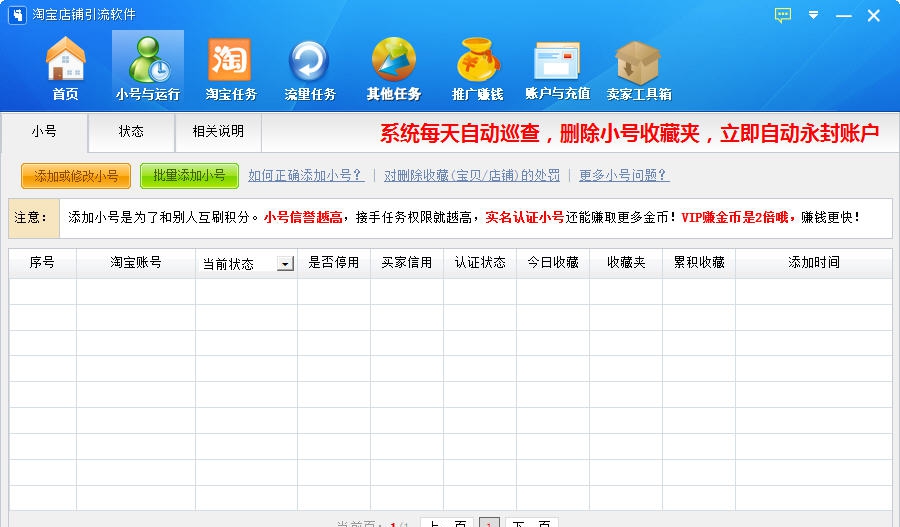900x527 pixels.
Task: Open the 卖家工具箱 box icon
Action: pos(639,68)
